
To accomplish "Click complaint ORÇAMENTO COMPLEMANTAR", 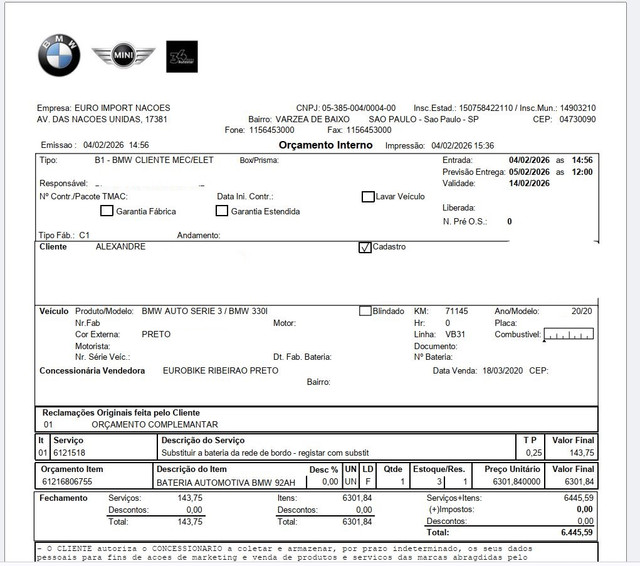I will pyautogui.click(x=155, y=425).
